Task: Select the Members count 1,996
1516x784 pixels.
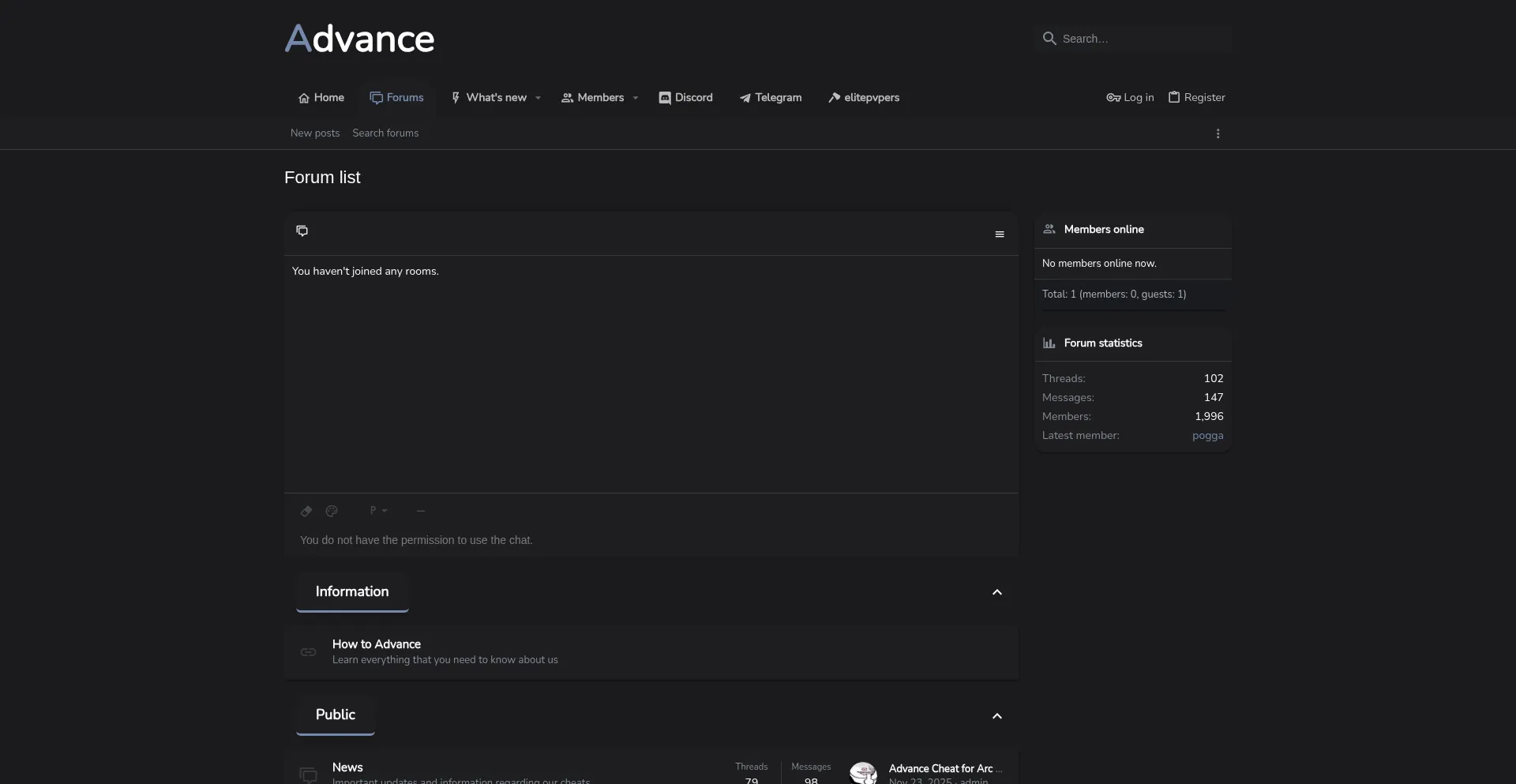Action: tap(1209, 417)
